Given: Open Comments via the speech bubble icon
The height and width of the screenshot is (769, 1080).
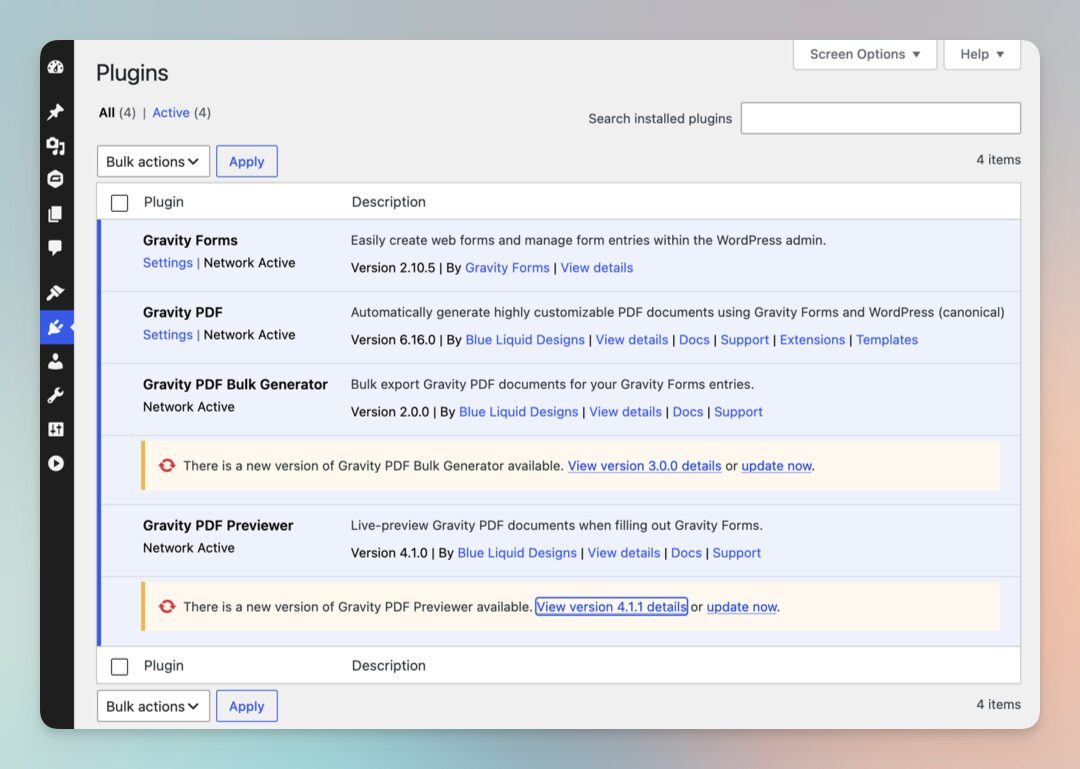Looking at the screenshot, I should coord(56,247).
